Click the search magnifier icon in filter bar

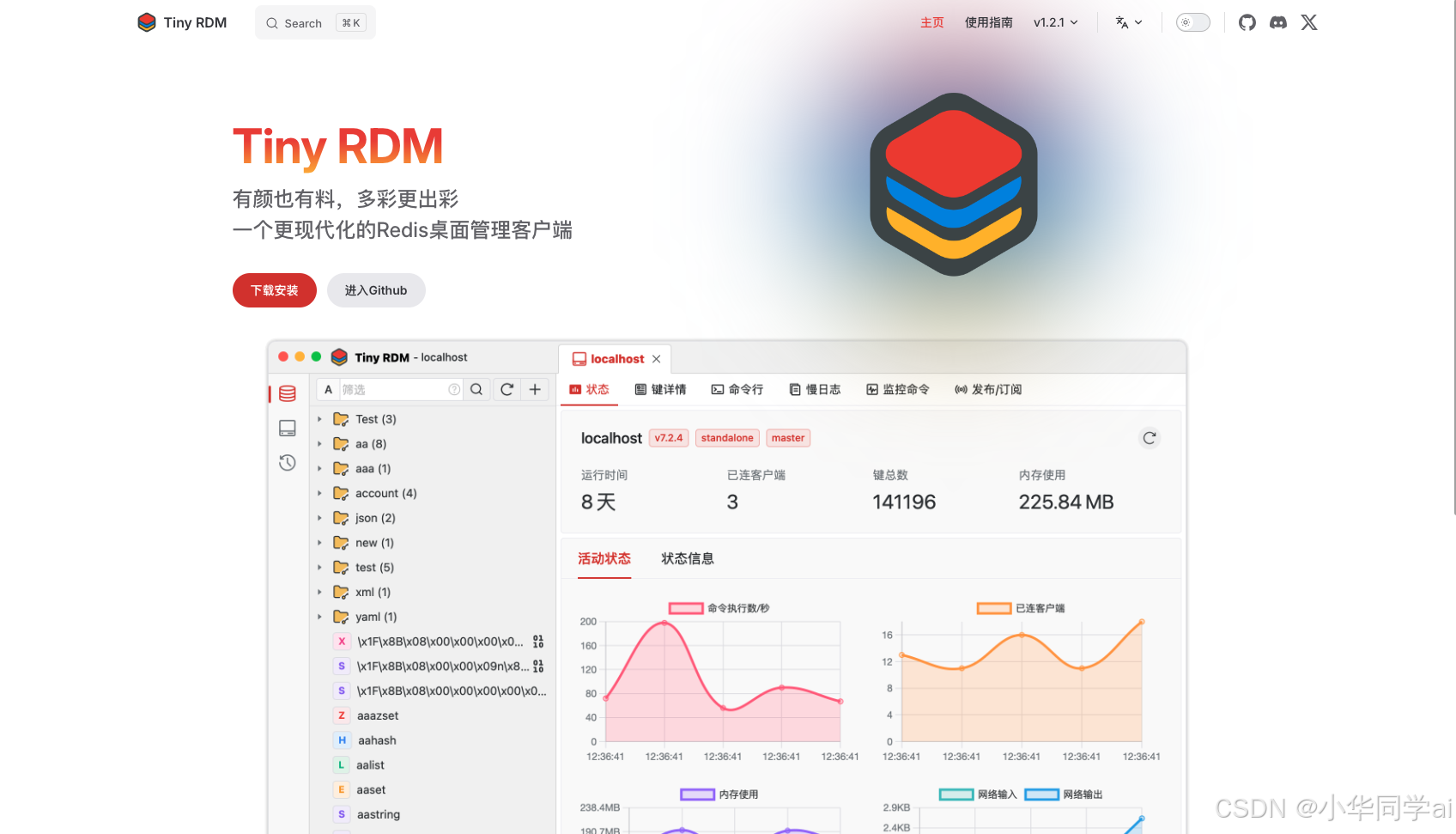click(x=476, y=389)
